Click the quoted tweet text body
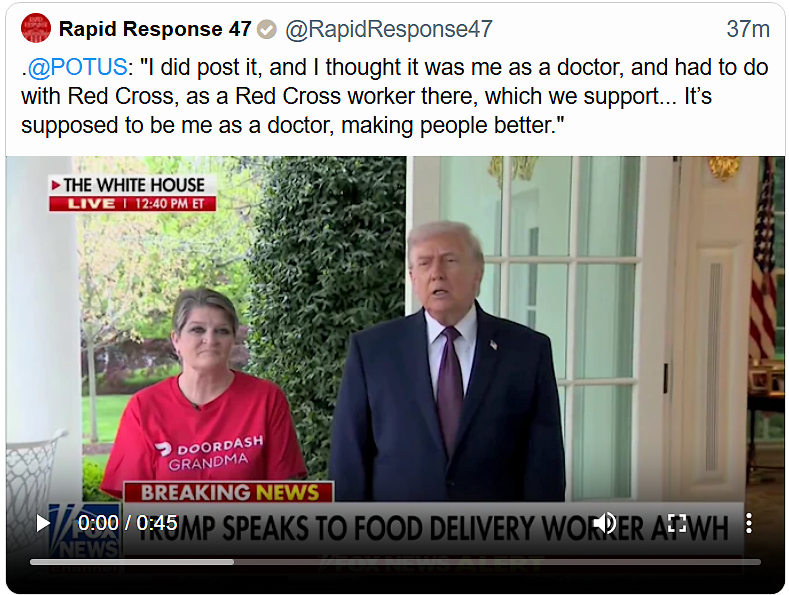The image size is (789, 595). click(x=395, y=96)
